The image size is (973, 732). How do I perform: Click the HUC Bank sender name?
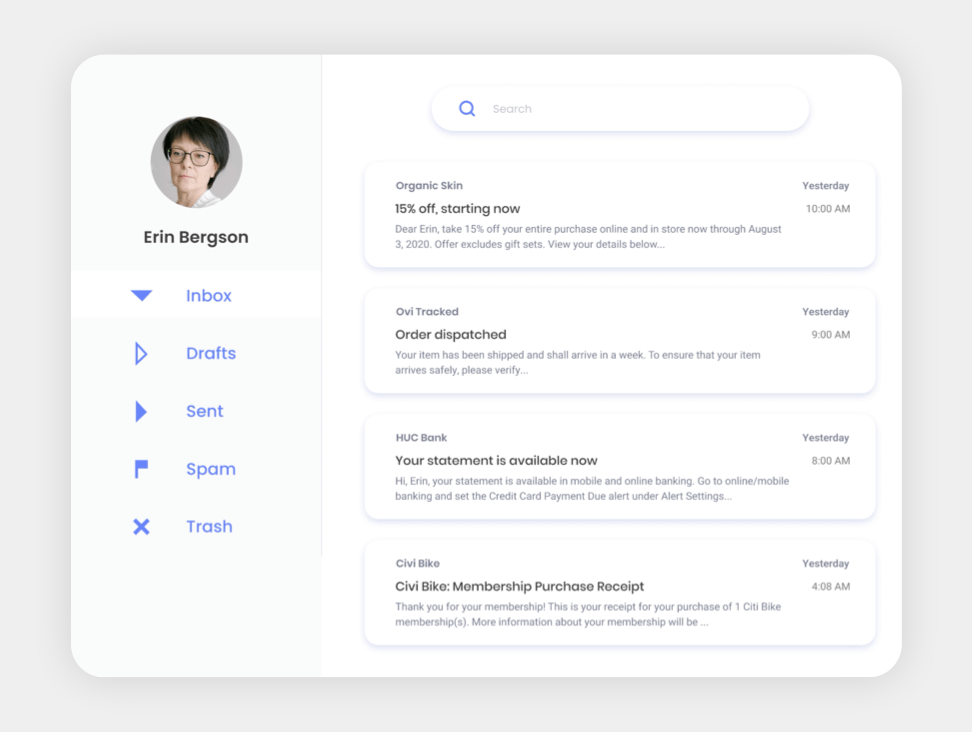421,437
